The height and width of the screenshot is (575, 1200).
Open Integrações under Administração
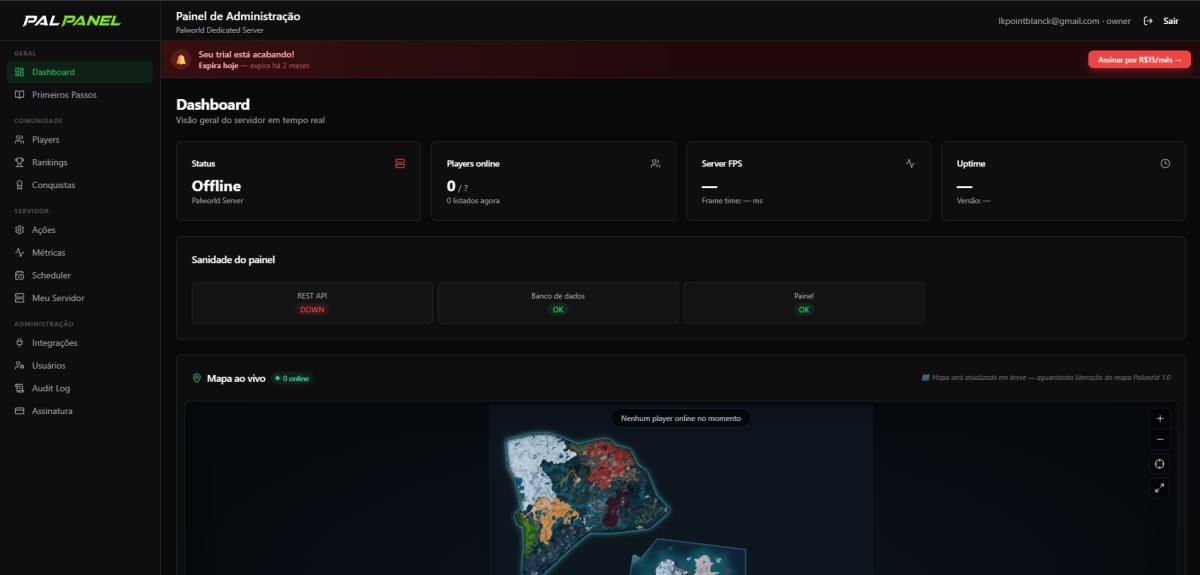click(x=80, y=343)
